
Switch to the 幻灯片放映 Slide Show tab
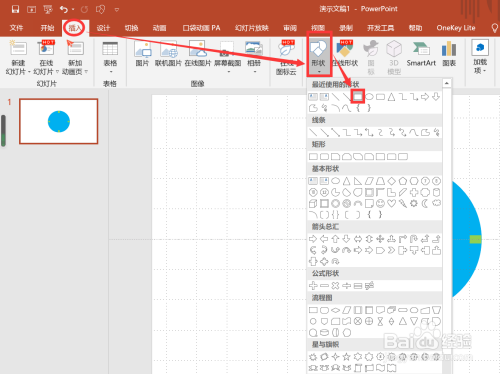(x=252, y=28)
